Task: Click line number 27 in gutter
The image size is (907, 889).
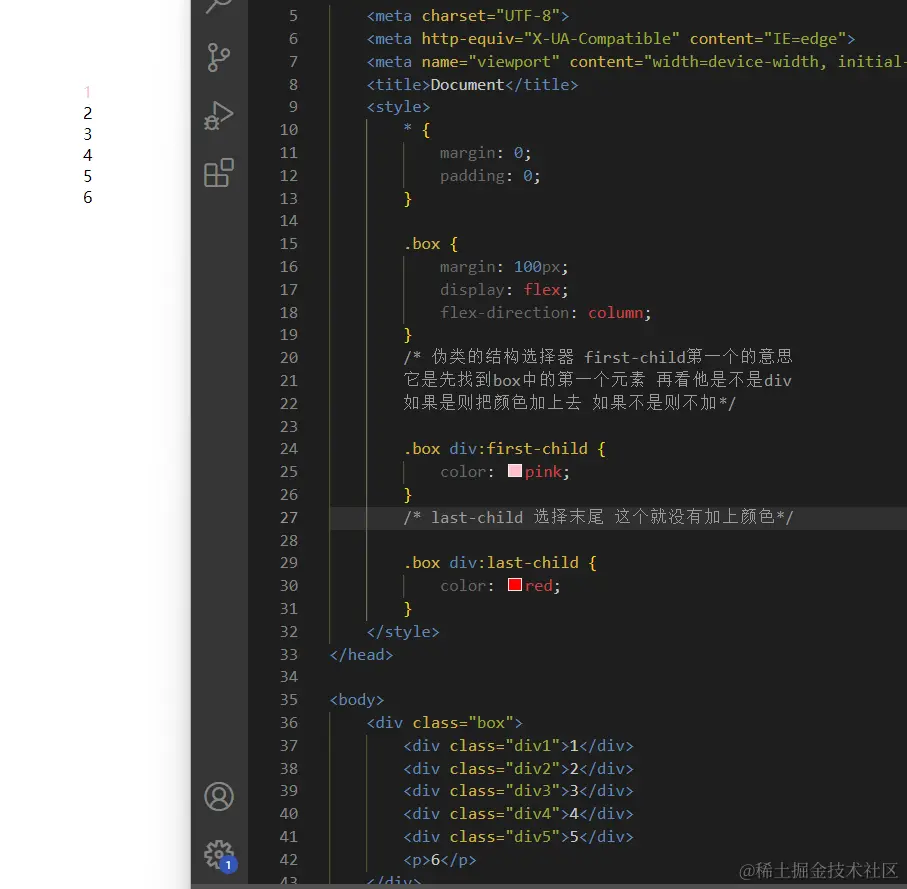Action: point(289,518)
